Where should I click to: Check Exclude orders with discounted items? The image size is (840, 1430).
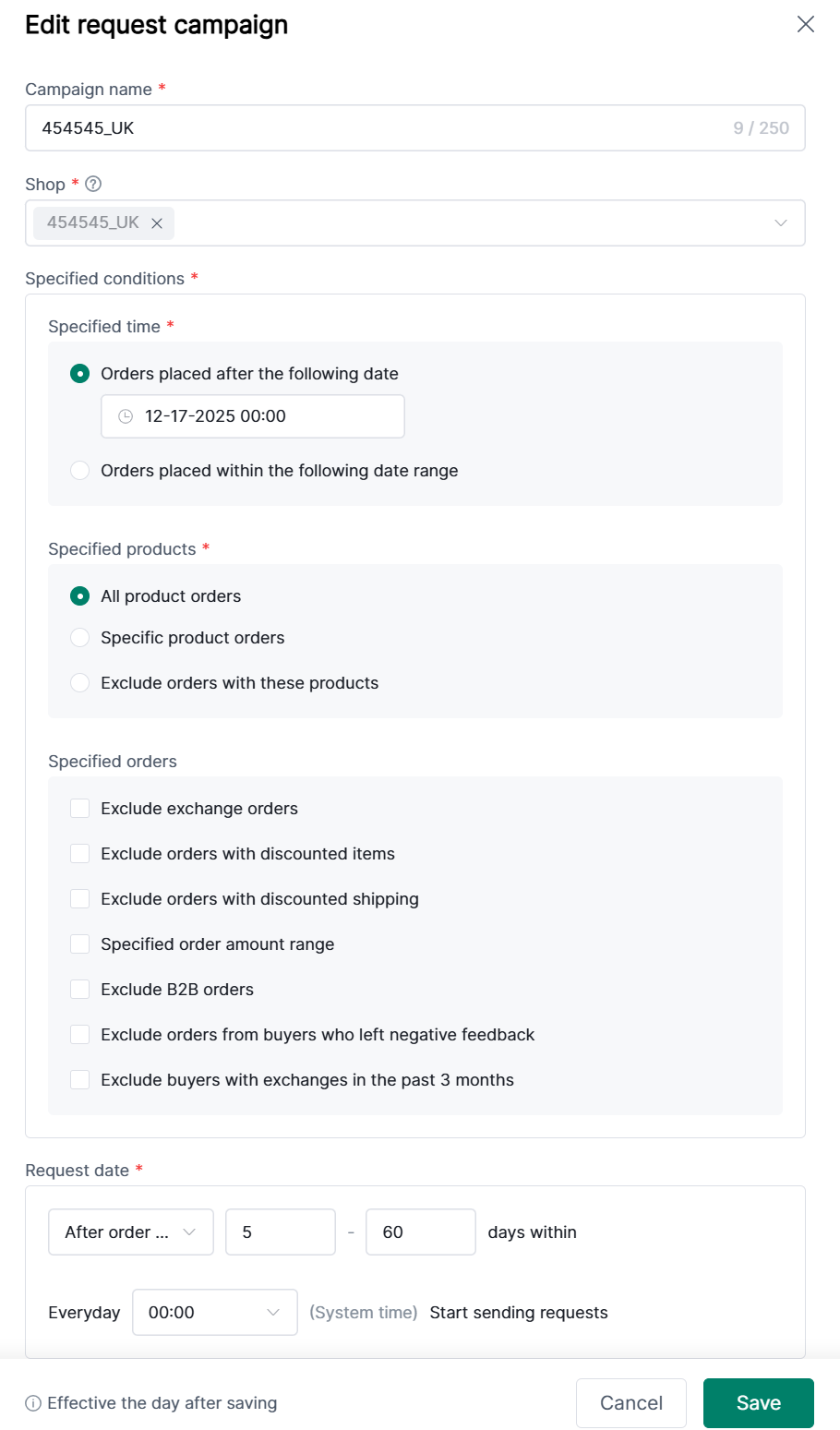tap(80, 854)
